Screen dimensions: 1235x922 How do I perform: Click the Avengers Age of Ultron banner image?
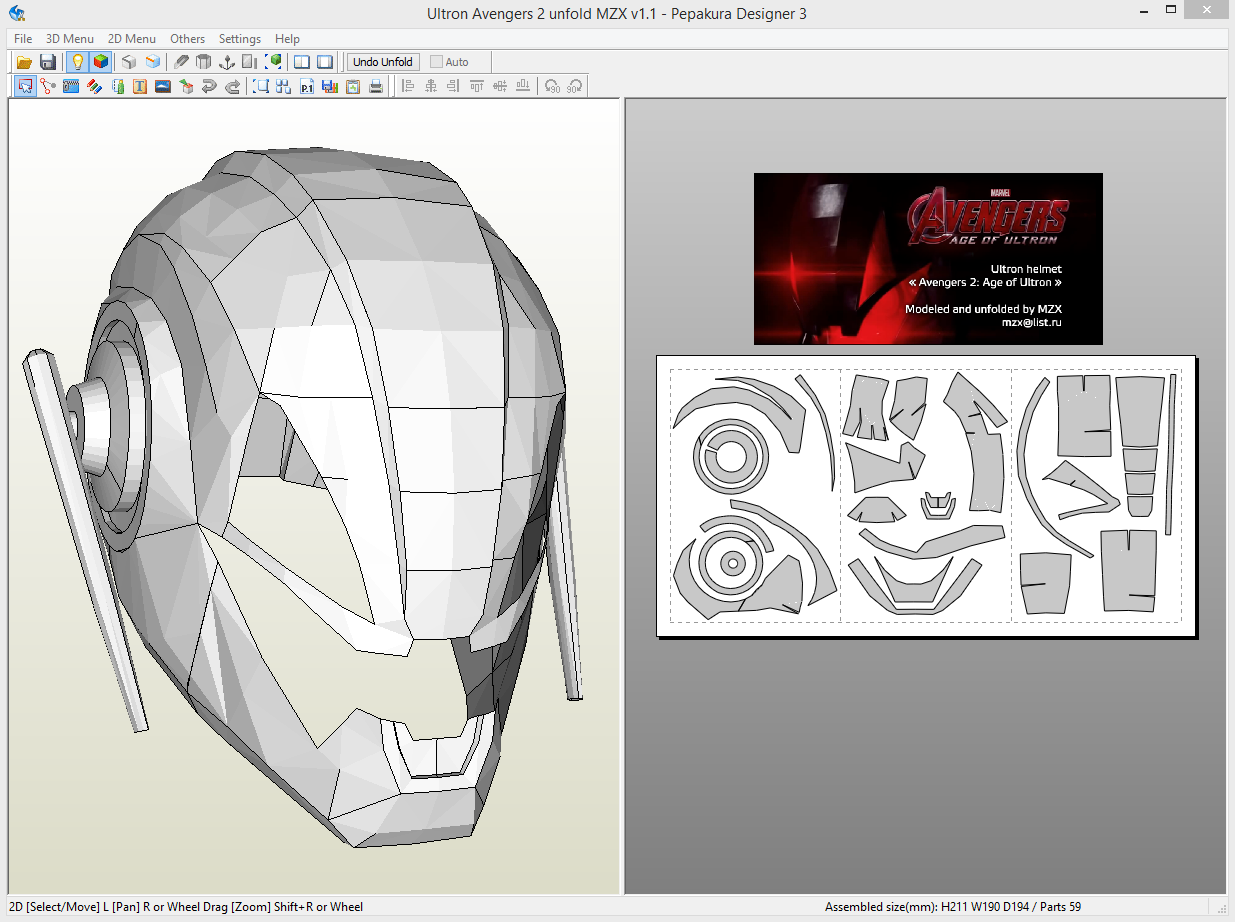pos(928,259)
